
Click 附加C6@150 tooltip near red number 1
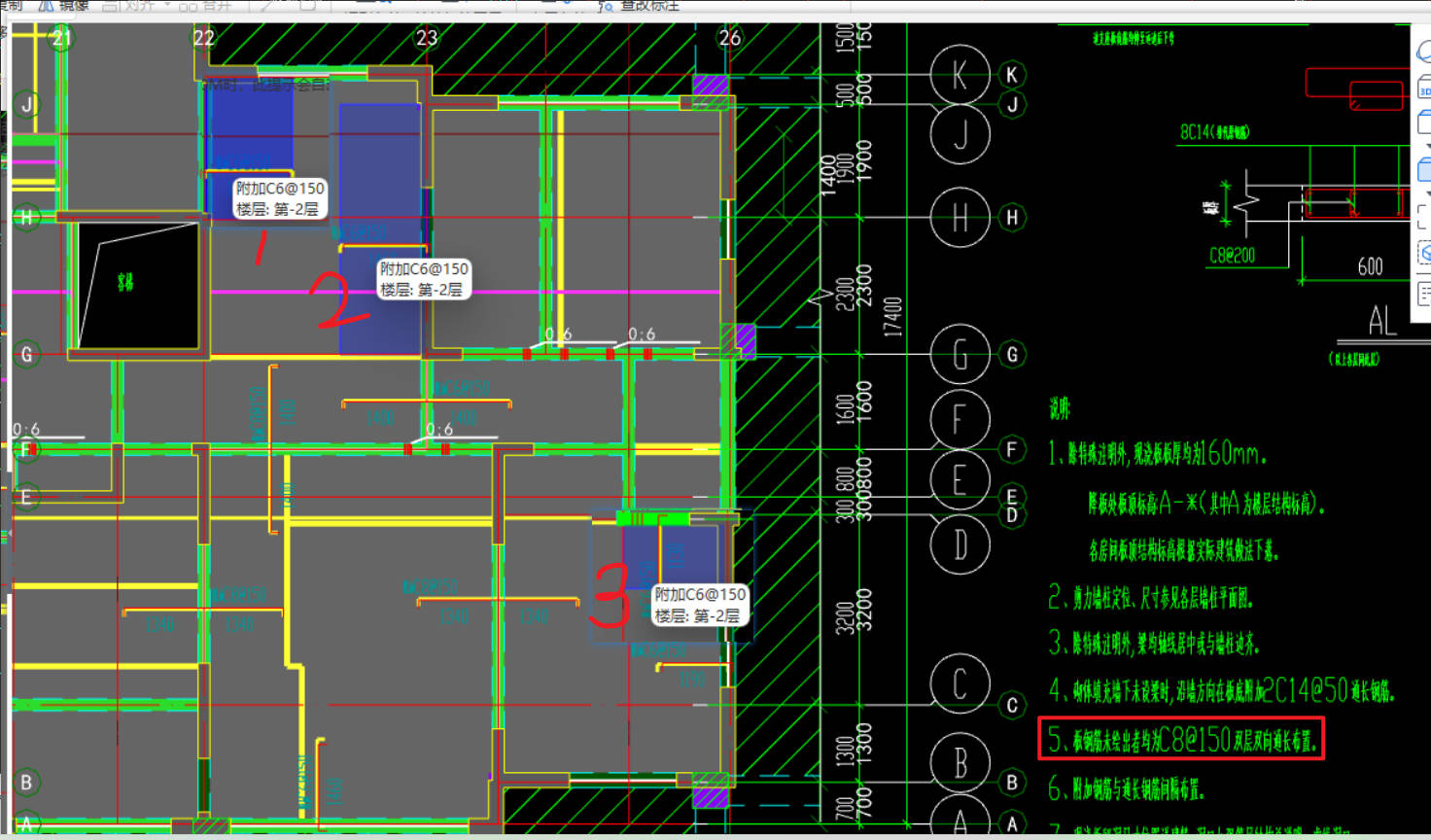[280, 198]
